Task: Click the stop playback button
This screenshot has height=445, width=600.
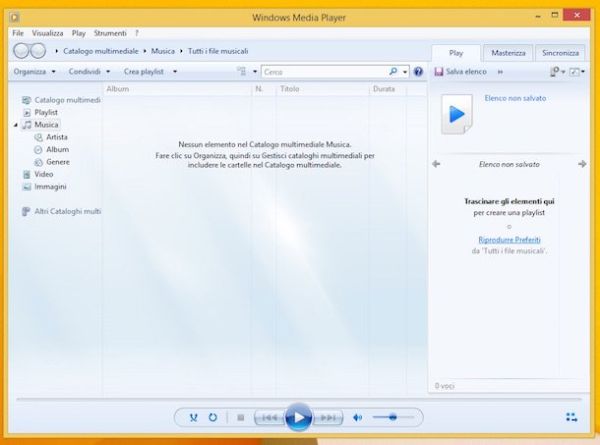Action: [240, 417]
